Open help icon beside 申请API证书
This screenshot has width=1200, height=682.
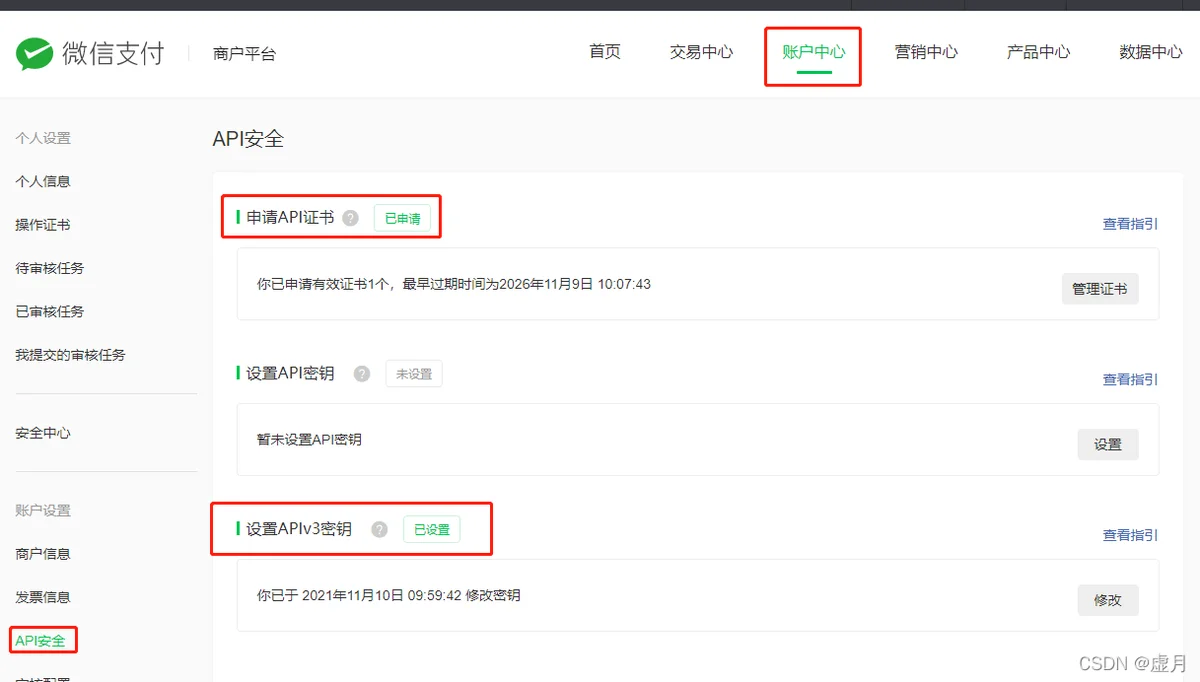(x=350, y=218)
